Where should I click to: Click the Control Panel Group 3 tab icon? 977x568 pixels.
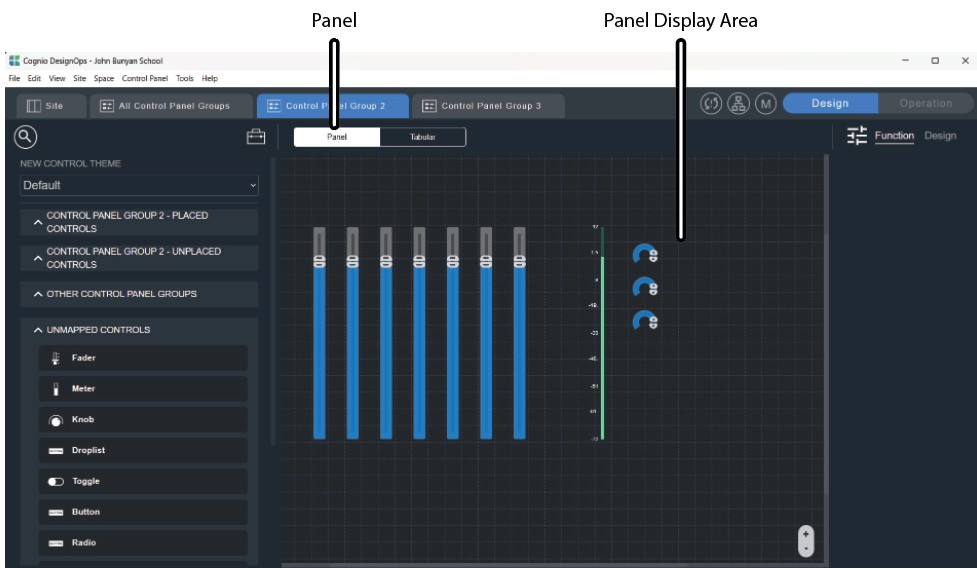tap(429, 106)
